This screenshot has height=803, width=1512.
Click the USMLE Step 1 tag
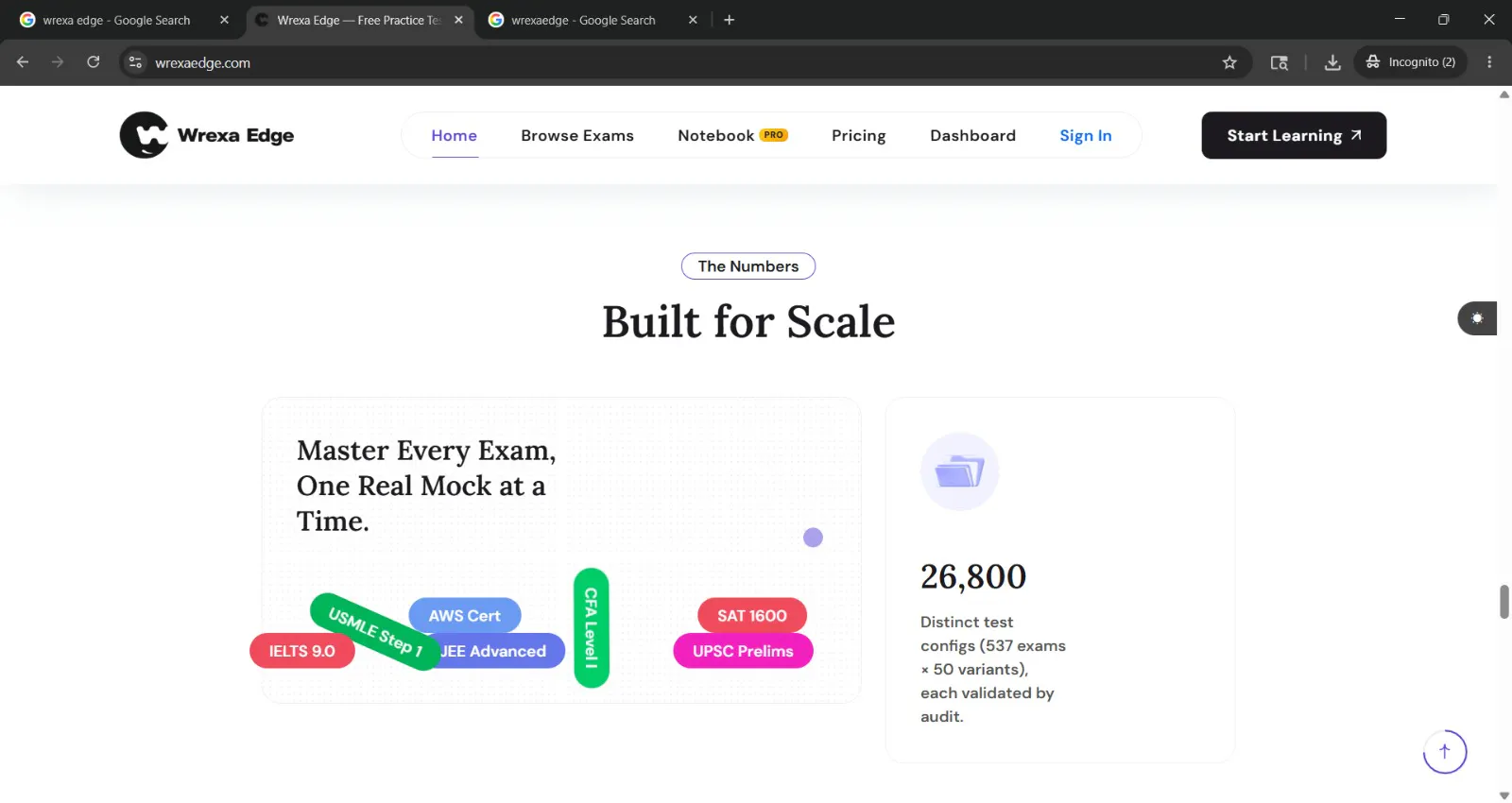375,631
